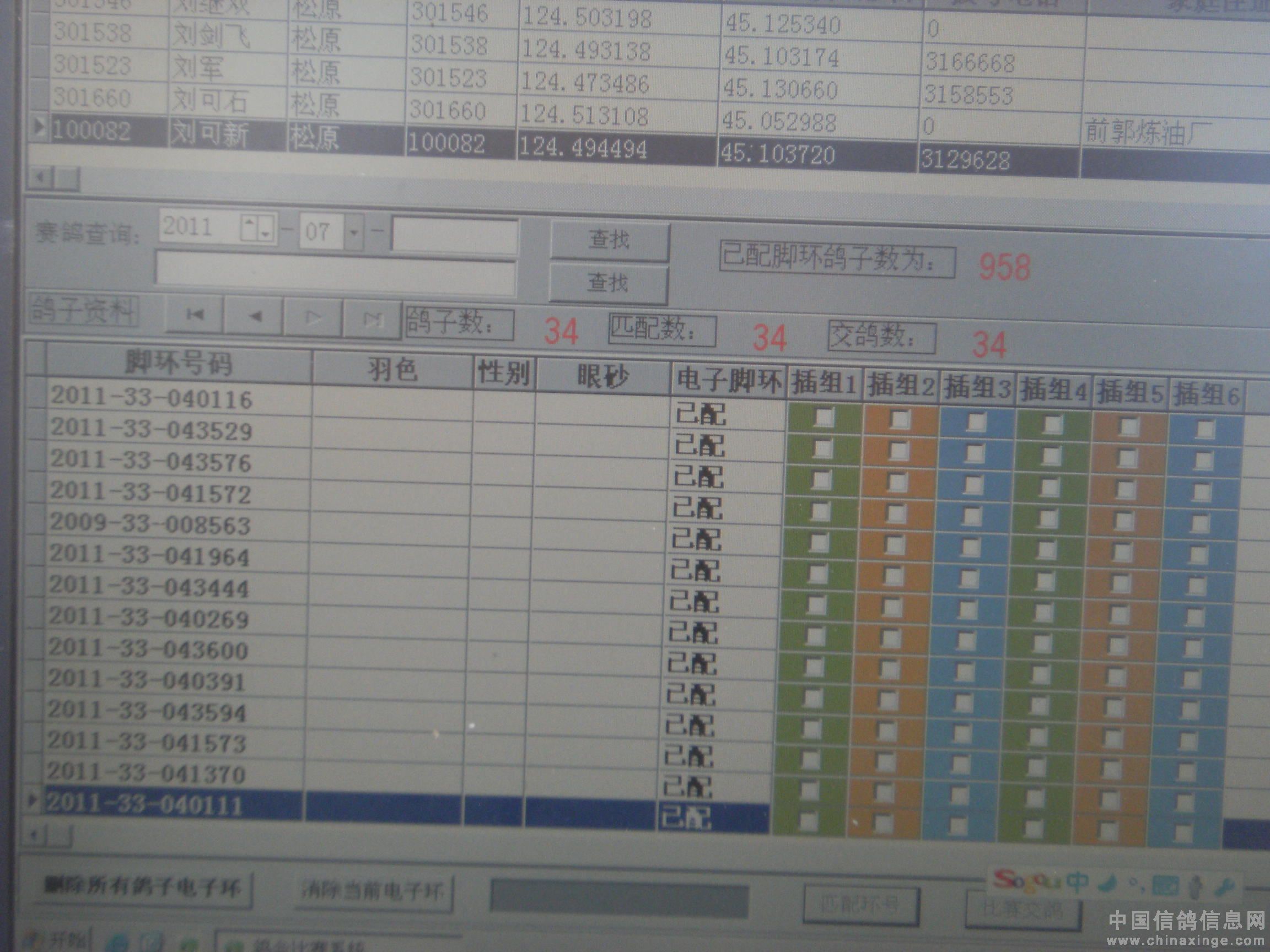Click the 2011 year spinner arrows
1270x952 pixels.
(x=257, y=229)
